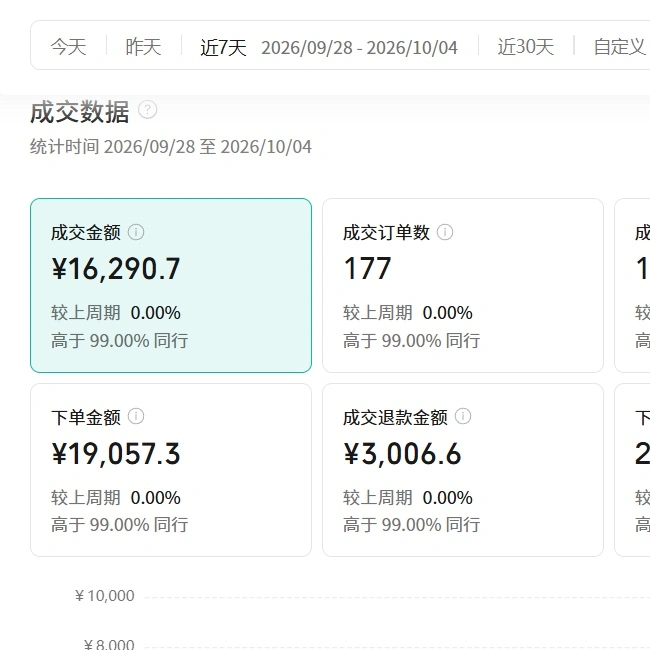
Task: Select the 近30天 date range
Action: click(526, 47)
